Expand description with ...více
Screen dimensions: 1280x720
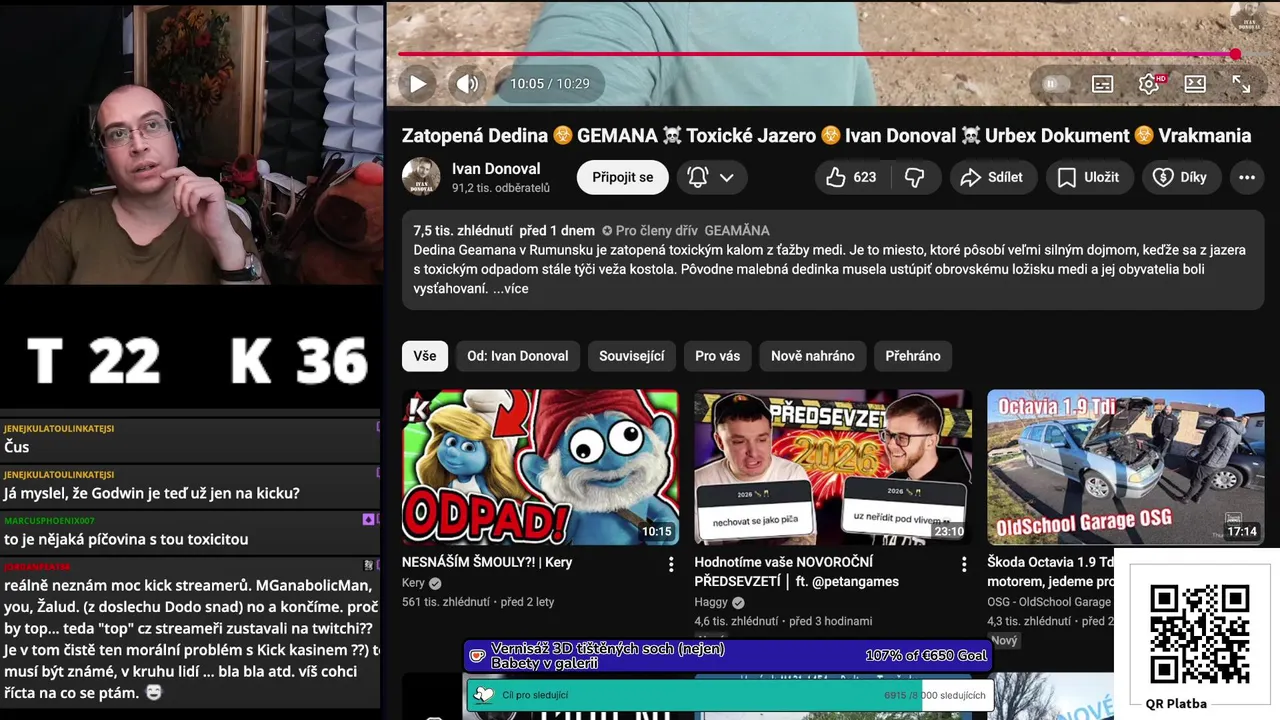510,289
